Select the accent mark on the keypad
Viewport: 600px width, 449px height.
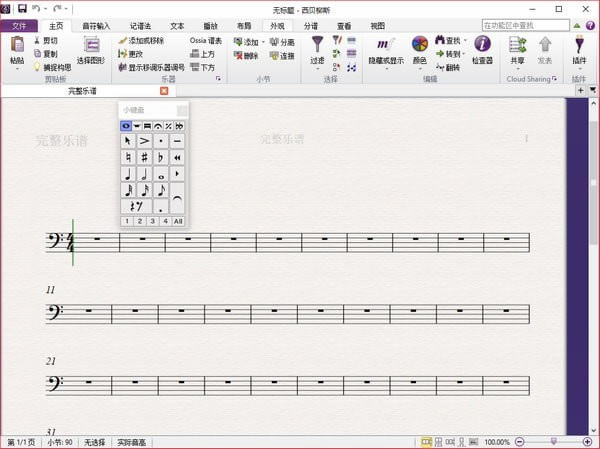[x=144, y=141]
